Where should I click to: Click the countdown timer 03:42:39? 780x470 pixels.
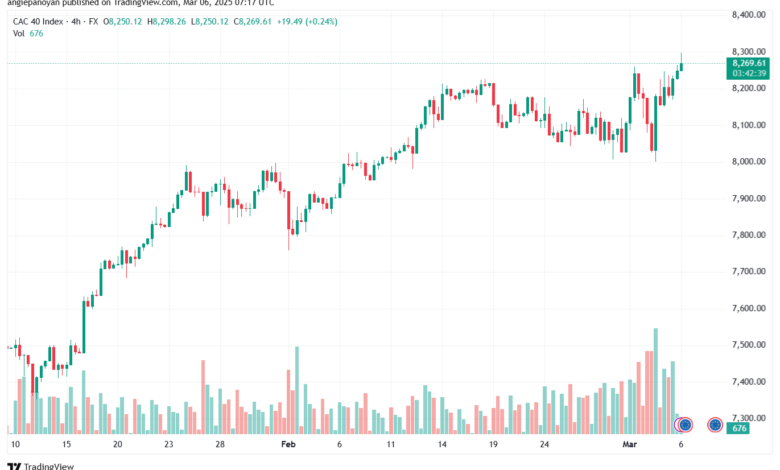click(749, 73)
